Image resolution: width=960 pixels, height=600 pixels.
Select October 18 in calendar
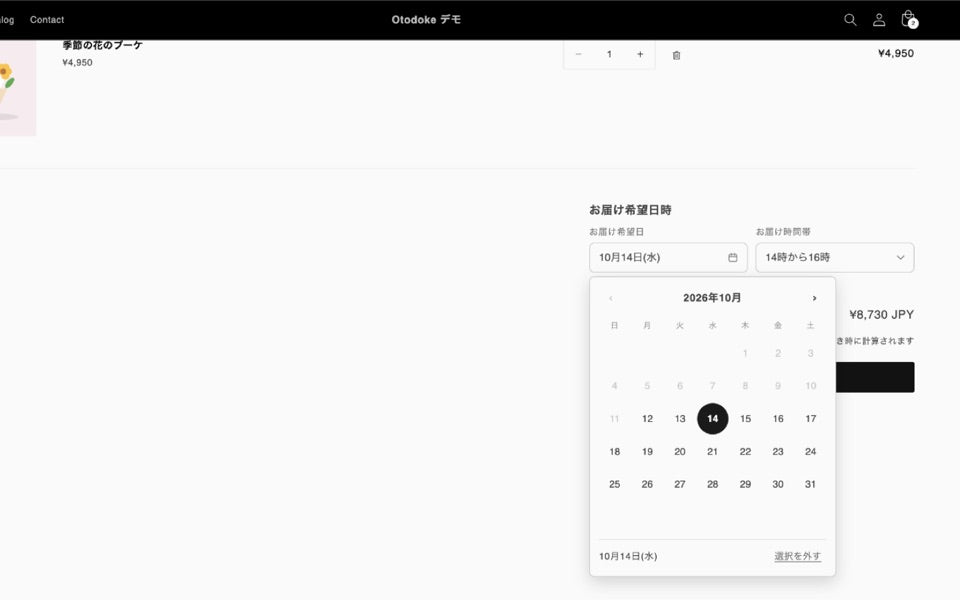[x=615, y=452]
